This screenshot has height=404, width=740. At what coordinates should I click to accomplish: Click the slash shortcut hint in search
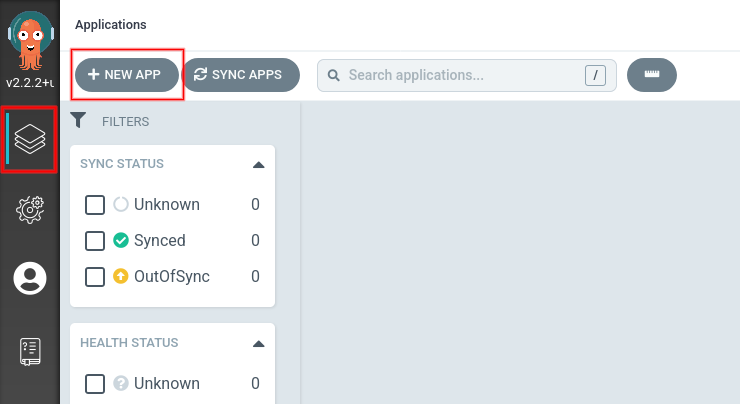coord(595,75)
